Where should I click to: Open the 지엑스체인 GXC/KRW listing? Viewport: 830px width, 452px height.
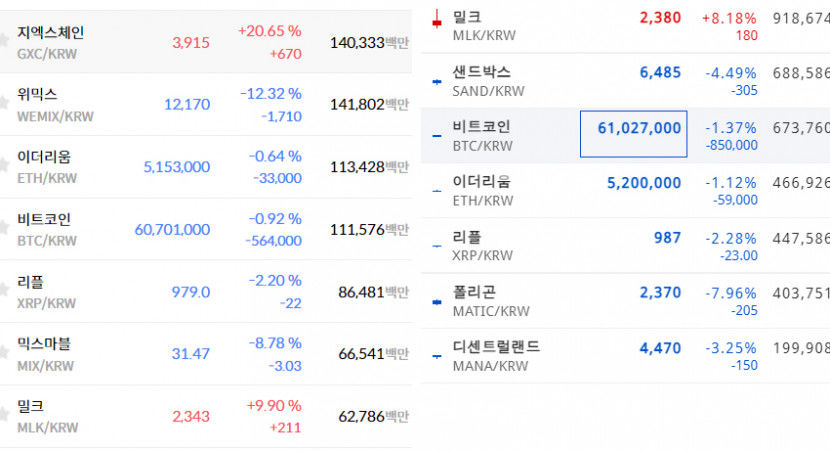(x=50, y=33)
